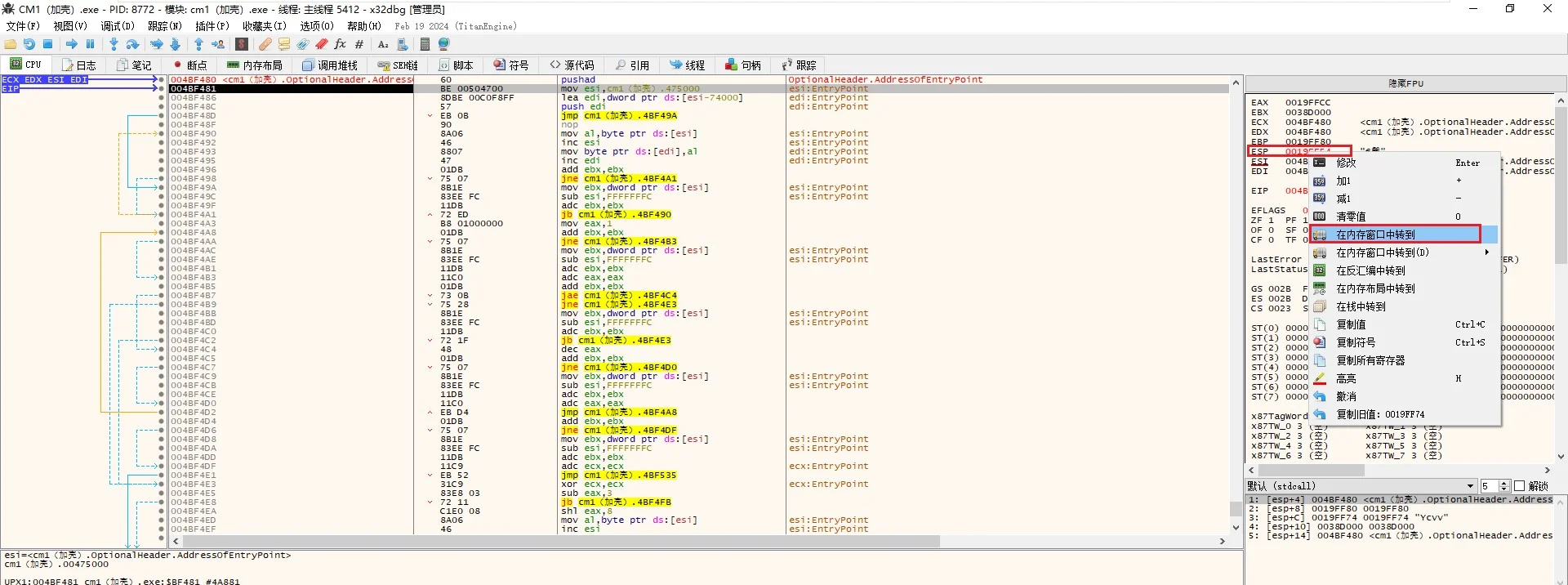Open the 默认 (stdcall) calling convention dropdown
Screen dimensions: 1568x585
click(1362, 486)
